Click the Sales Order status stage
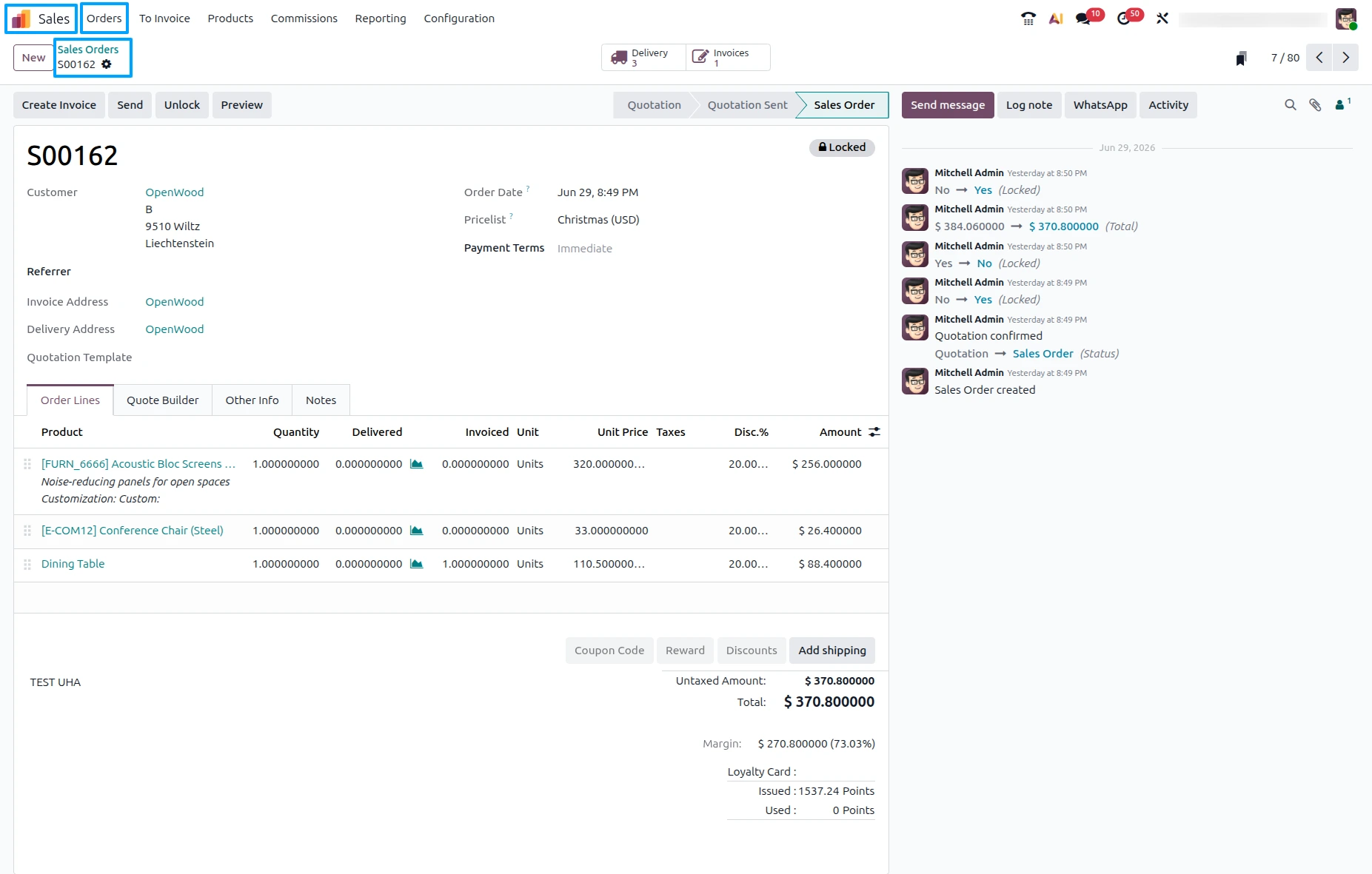The width and height of the screenshot is (1372, 874). click(844, 105)
